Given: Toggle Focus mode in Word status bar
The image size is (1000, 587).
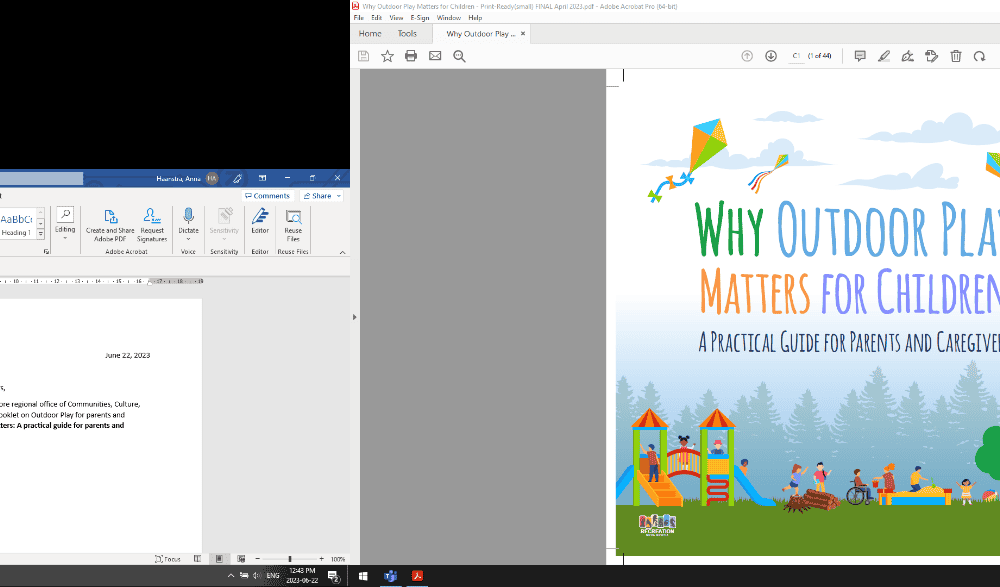Looking at the screenshot, I should pyautogui.click(x=168, y=559).
